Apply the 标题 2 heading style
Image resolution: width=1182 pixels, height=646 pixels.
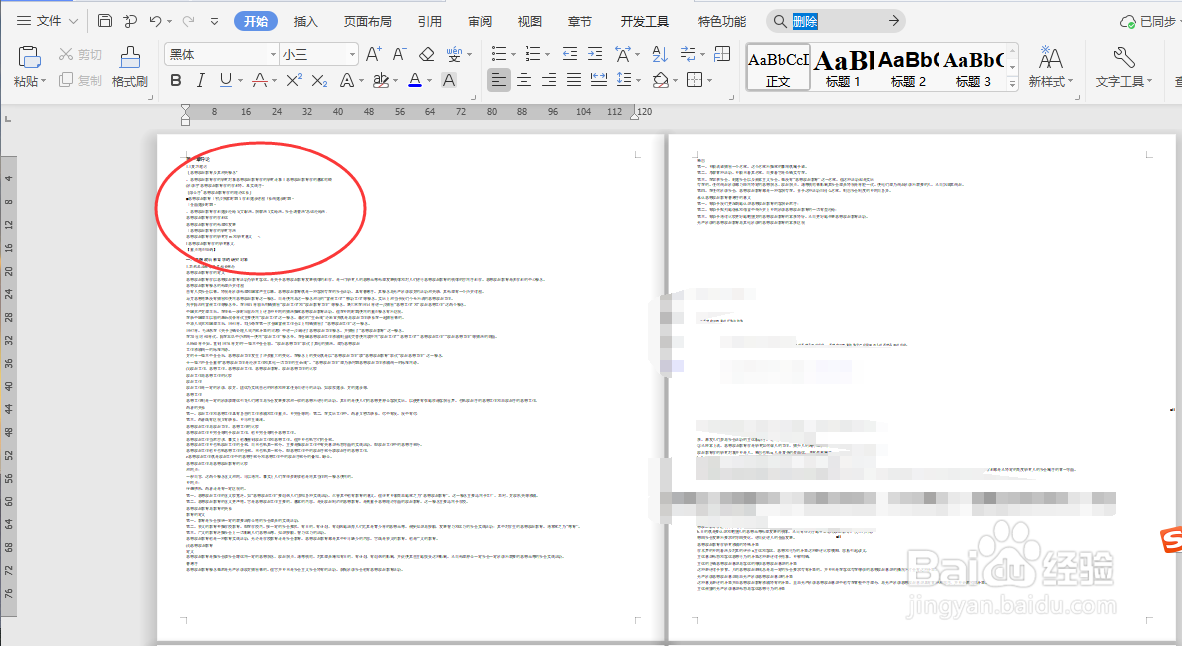[908, 67]
